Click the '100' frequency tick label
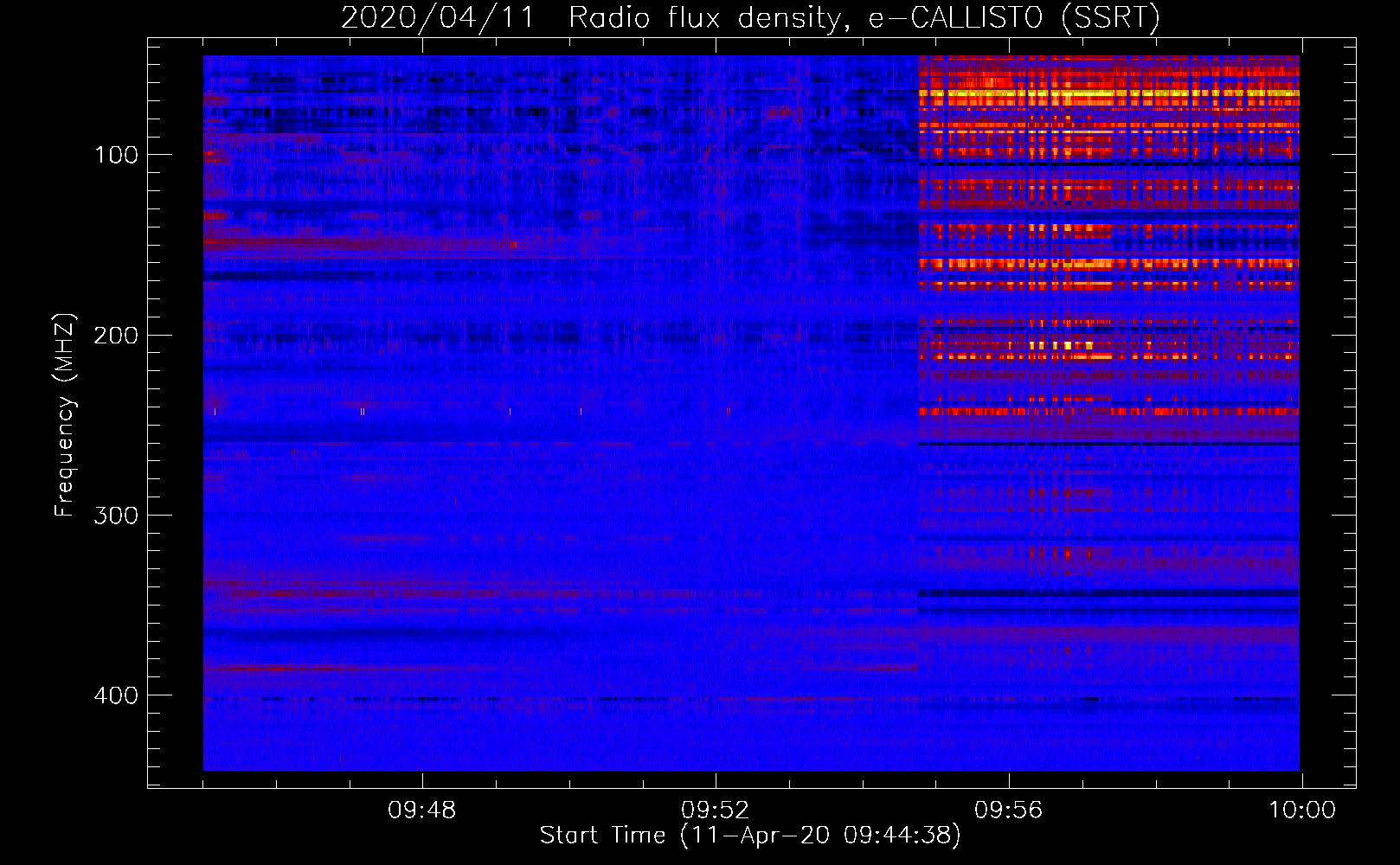 [116, 156]
